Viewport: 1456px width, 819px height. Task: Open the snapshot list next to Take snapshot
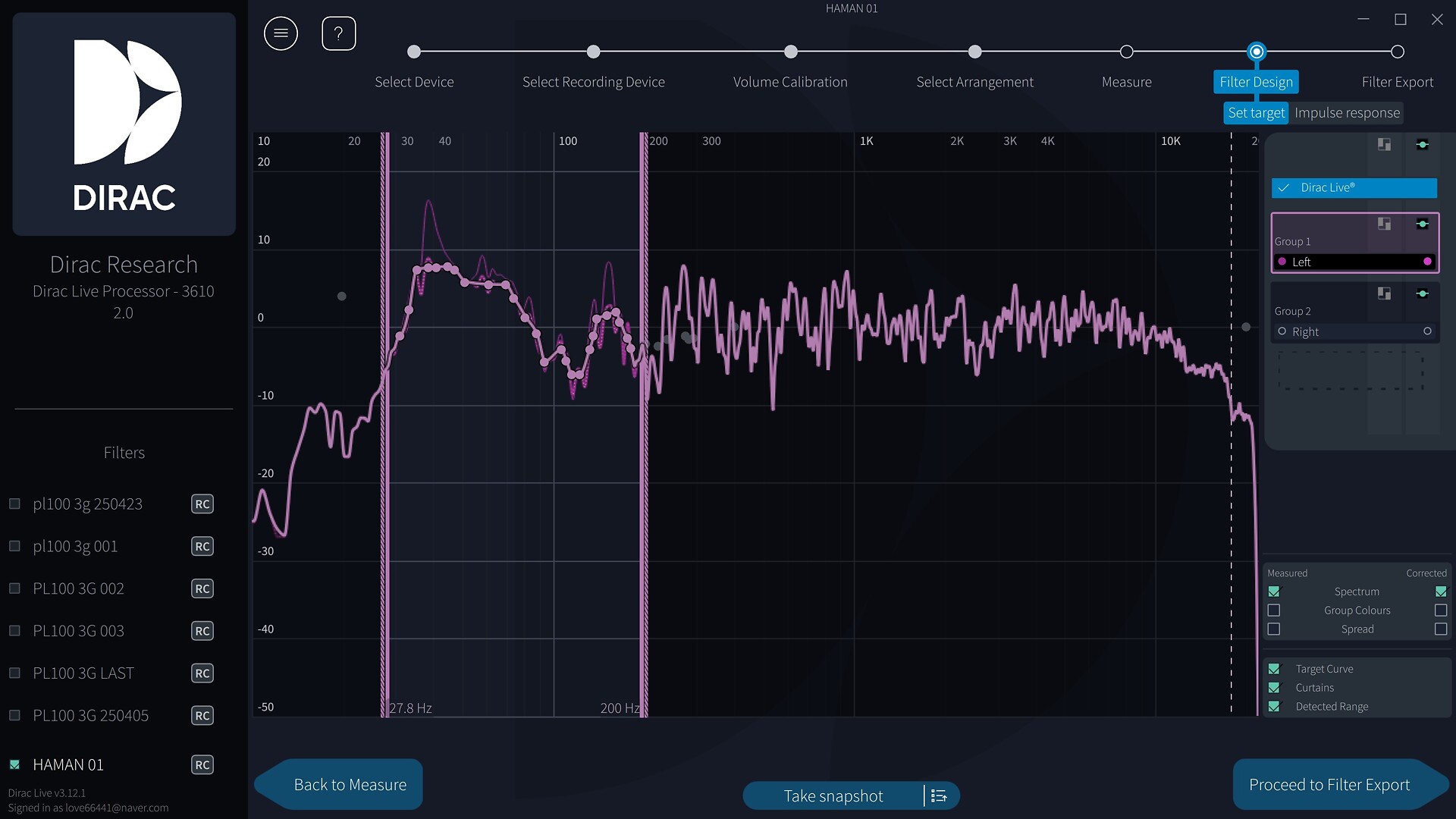(x=939, y=795)
